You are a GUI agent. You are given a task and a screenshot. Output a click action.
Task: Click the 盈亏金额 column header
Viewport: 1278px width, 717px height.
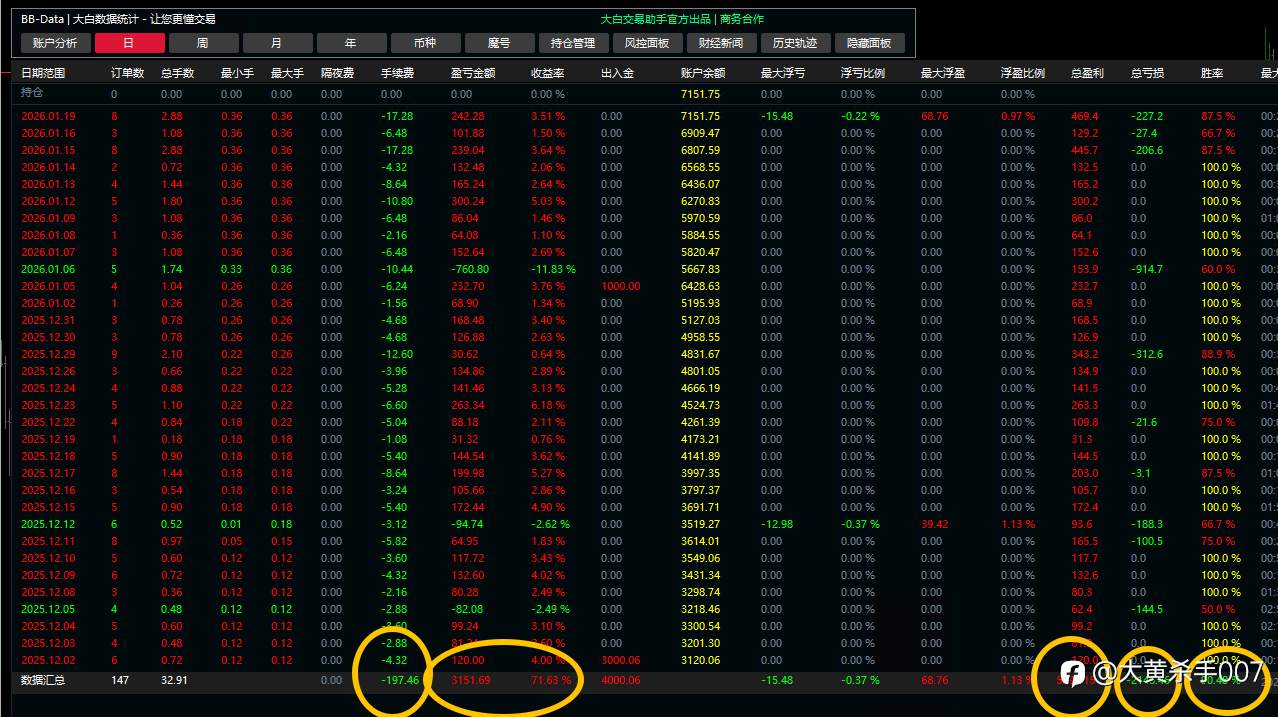pyautogui.click(x=473, y=73)
